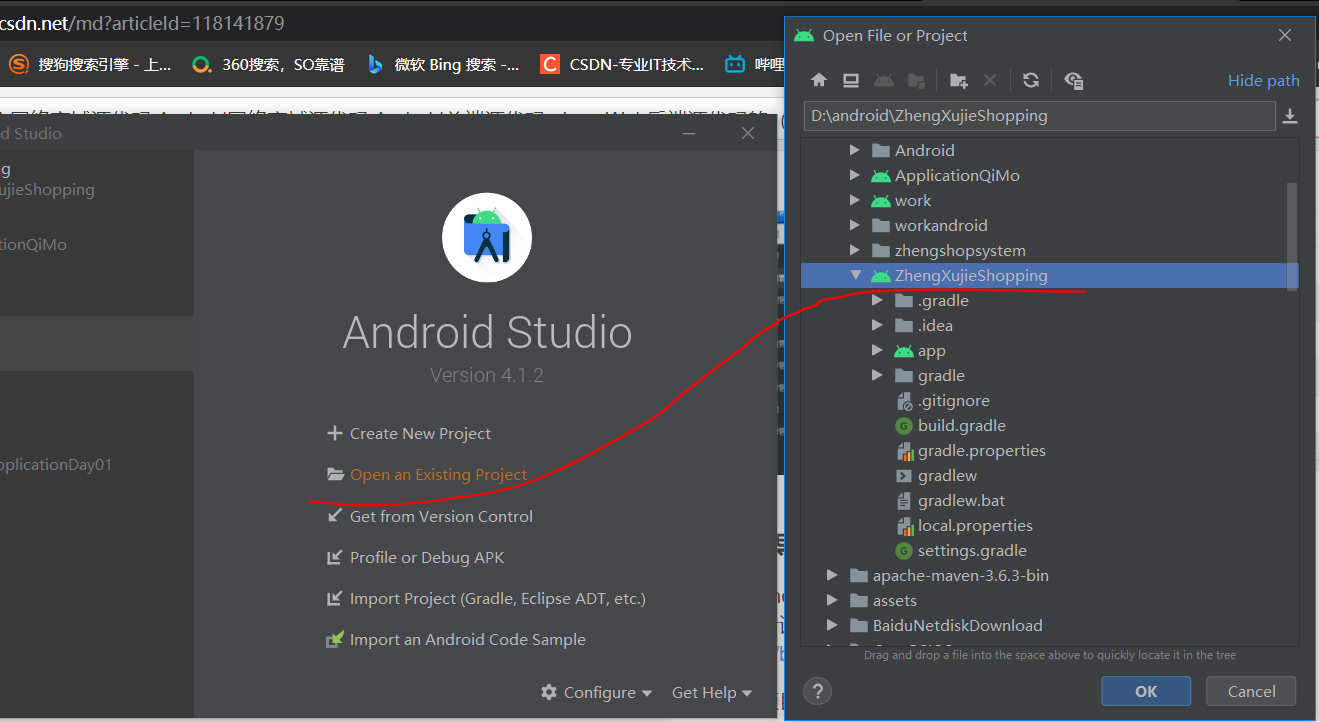Click Open an Existing Project

coord(427,475)
